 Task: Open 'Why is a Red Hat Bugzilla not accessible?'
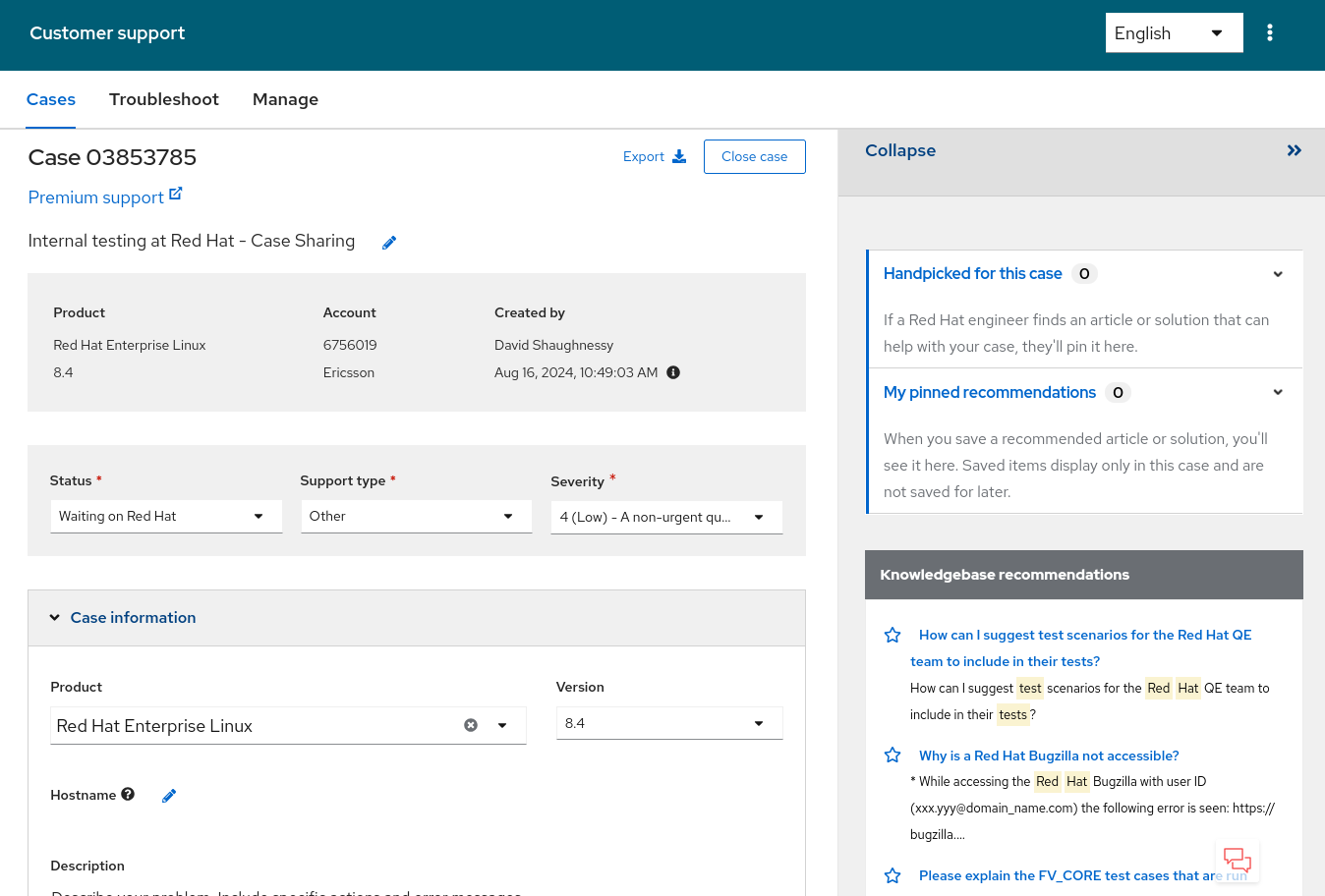1049,756
